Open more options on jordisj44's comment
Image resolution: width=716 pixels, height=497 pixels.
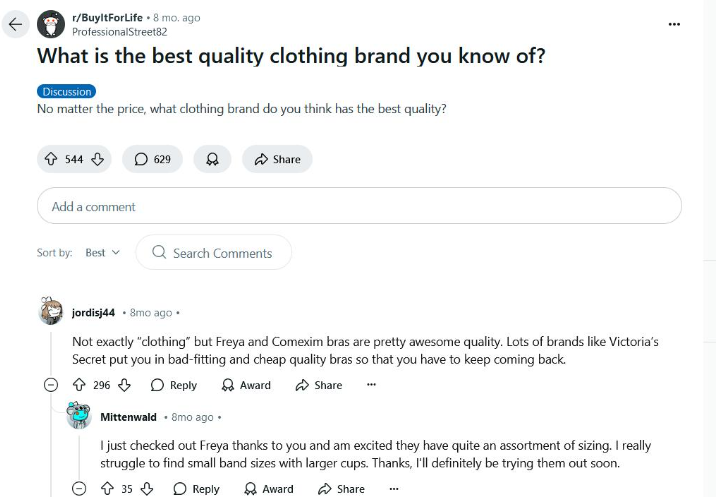[x=371, y=385]
